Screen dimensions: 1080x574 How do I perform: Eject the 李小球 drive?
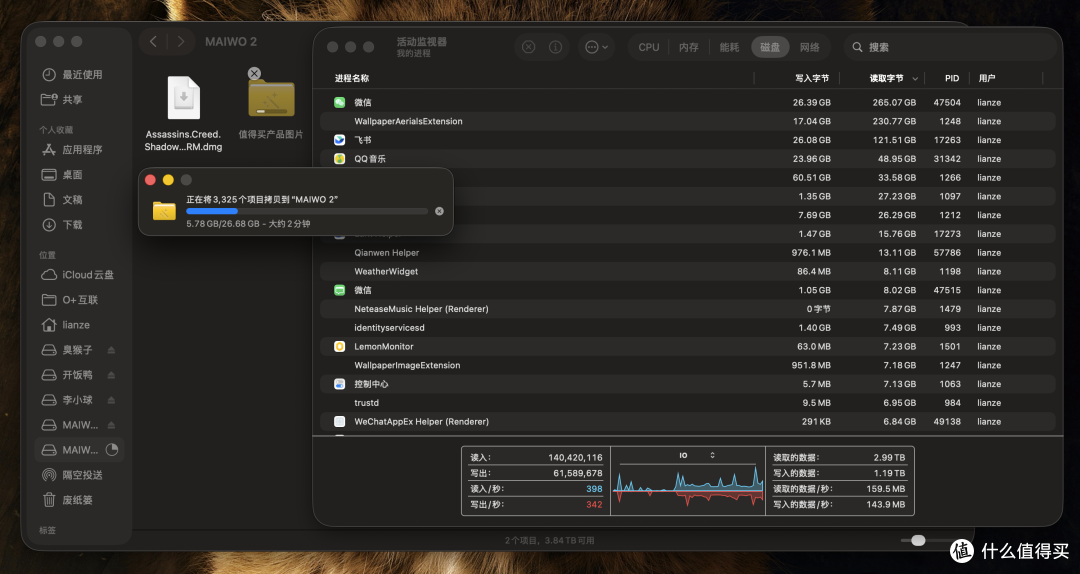point(112,400)
